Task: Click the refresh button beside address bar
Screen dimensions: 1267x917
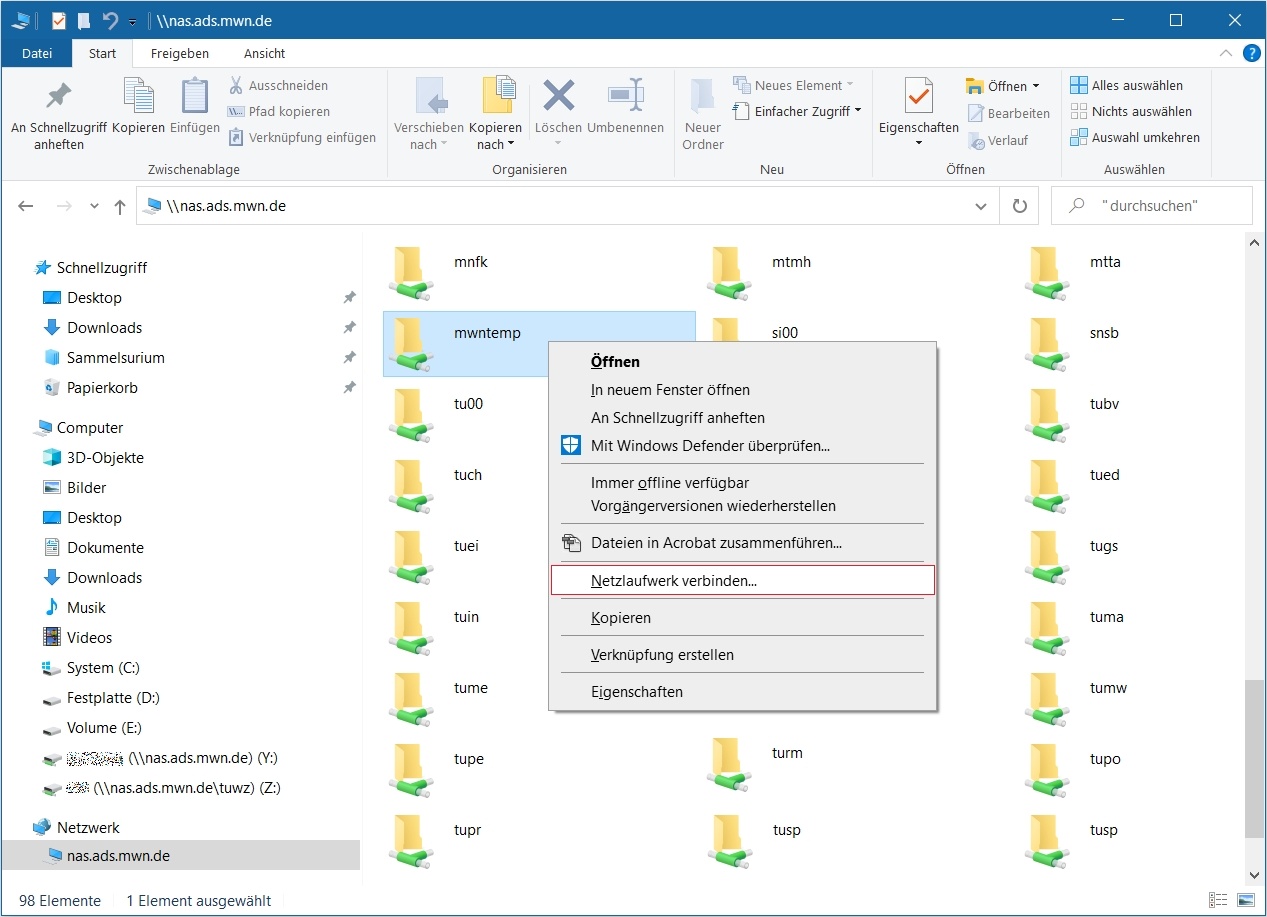Action: click(1019, 206)
